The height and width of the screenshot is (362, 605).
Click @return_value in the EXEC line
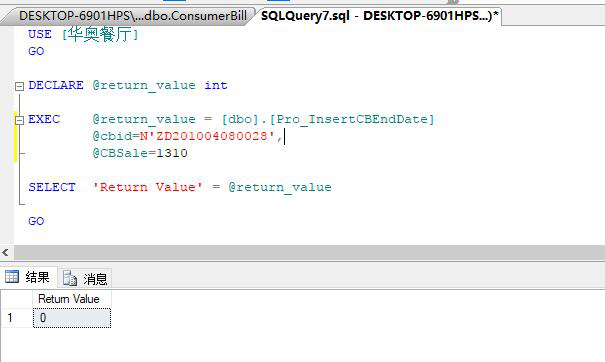click(144, 120)
